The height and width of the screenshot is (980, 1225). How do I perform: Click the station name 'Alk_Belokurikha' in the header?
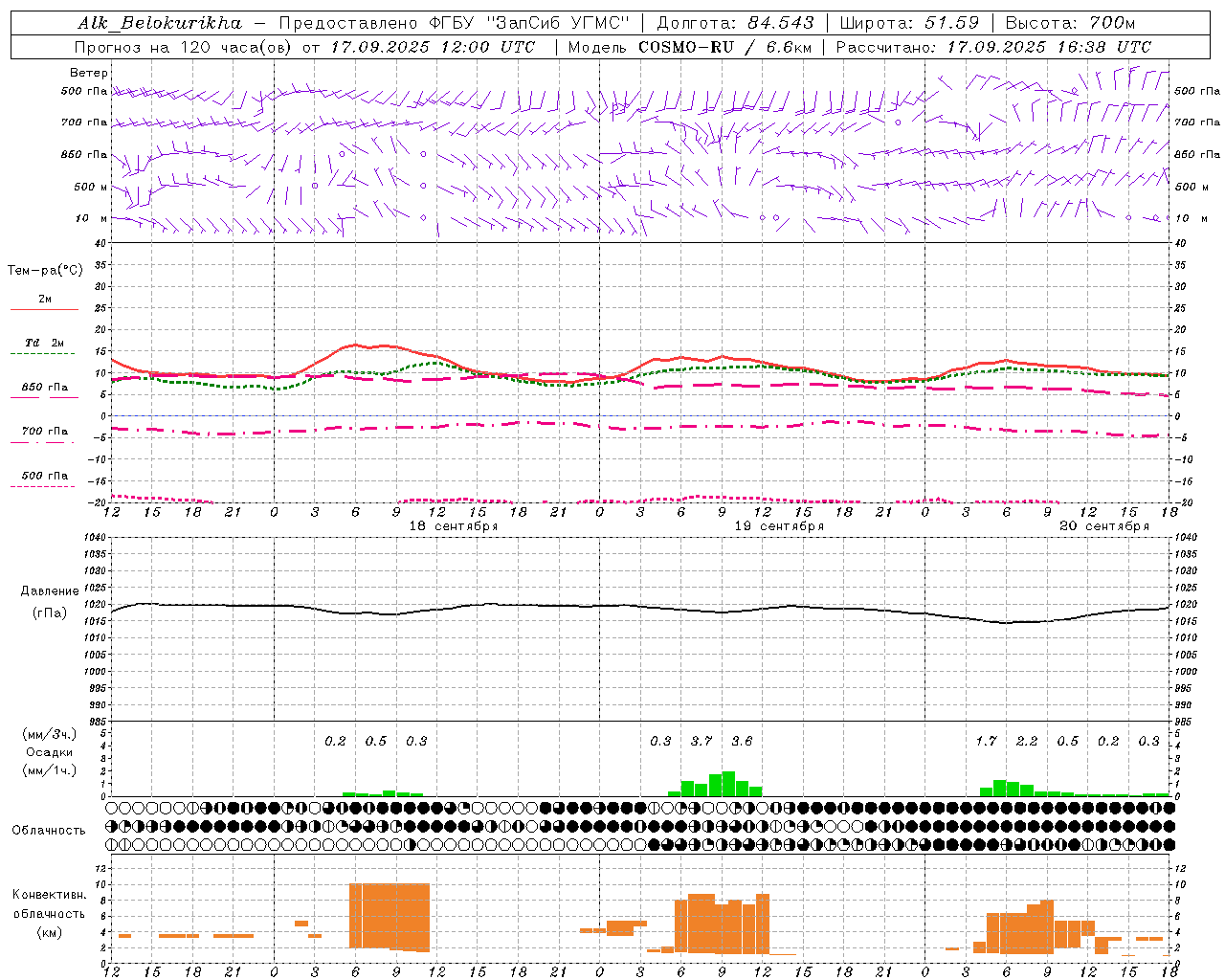(159, 23)
